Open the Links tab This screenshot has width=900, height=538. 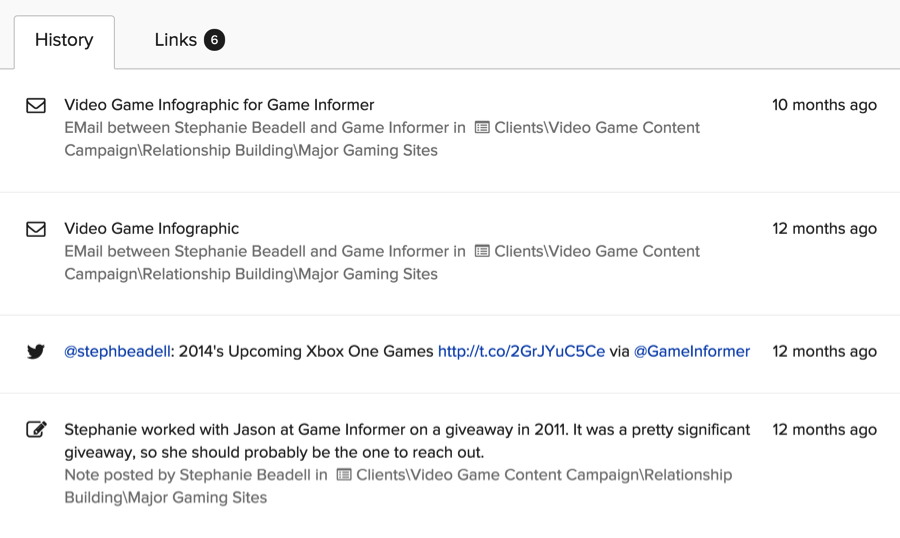pyautogui.click(x=175, y=41)
